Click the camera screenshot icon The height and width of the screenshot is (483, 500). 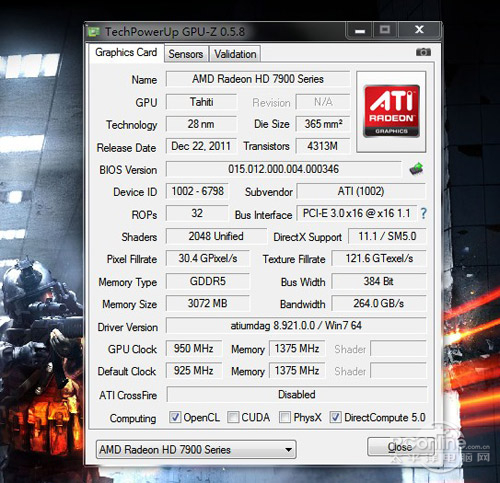coord(423,52)
